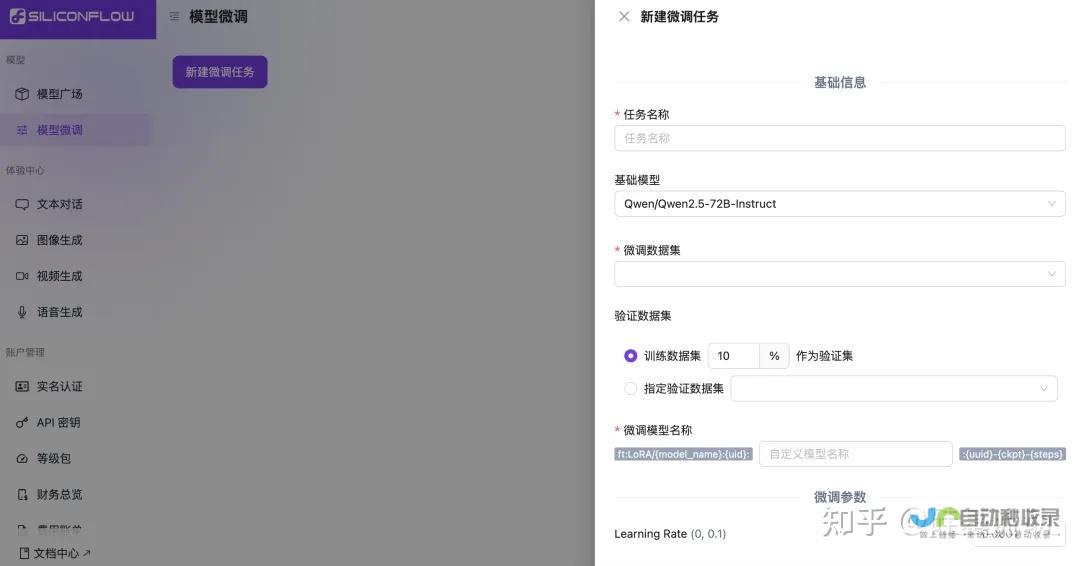The width and height of the screenshot is (1080, 566).
Task: Click the 模型广场 cube icon
Action: pyautogui.click(x=22, y=94)
